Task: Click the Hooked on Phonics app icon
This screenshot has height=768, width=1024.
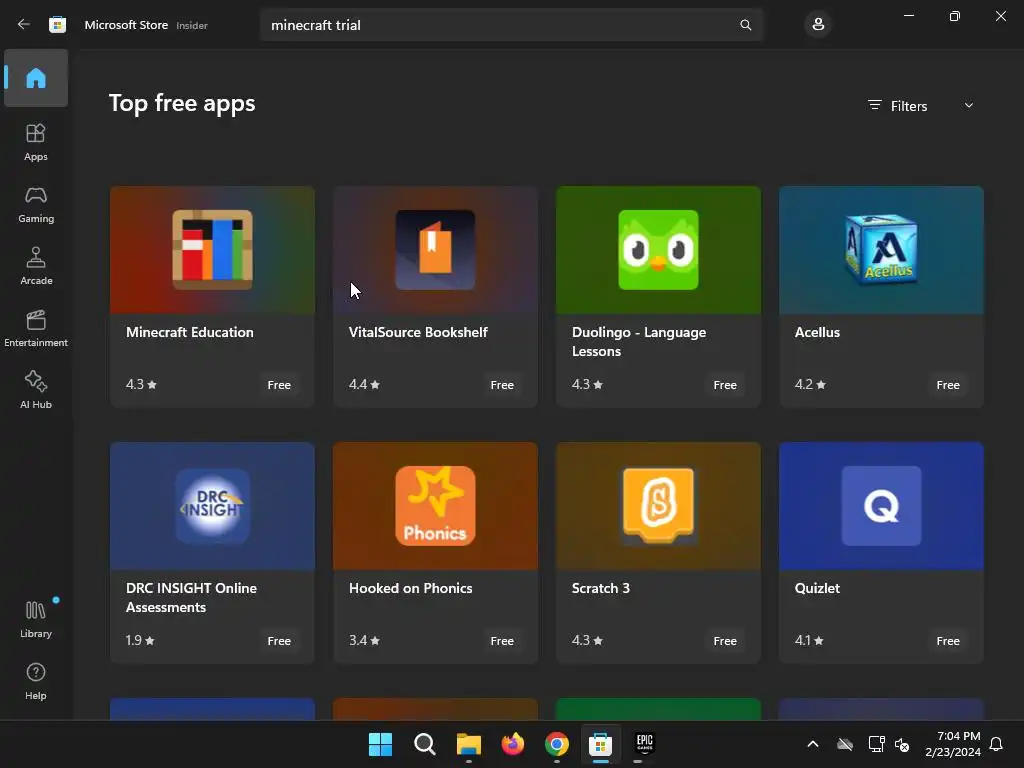Action: point(435,505)
